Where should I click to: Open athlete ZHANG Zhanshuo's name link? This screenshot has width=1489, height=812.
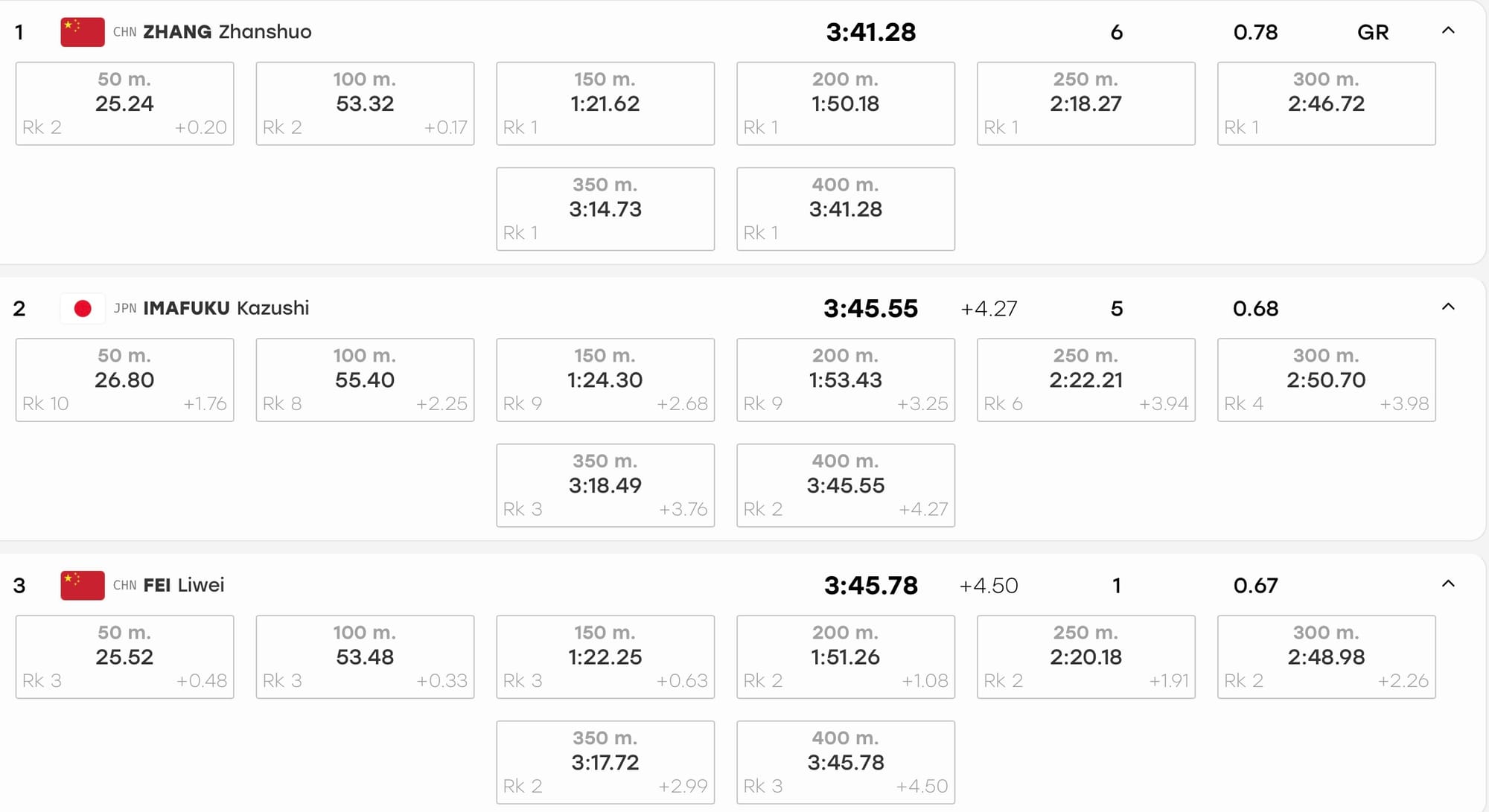[227, 32]
